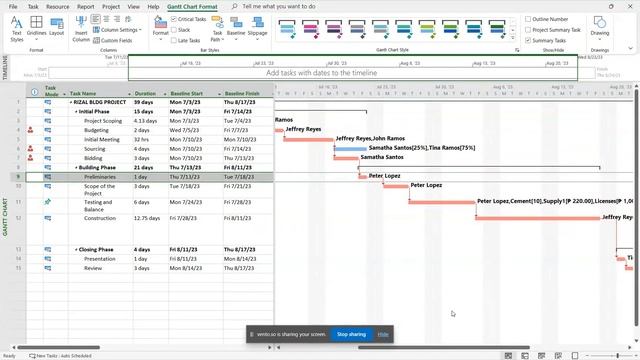640x360 pixels.
Task: Click 'Tell me what you want to do' box
Action: click(279, 7)
